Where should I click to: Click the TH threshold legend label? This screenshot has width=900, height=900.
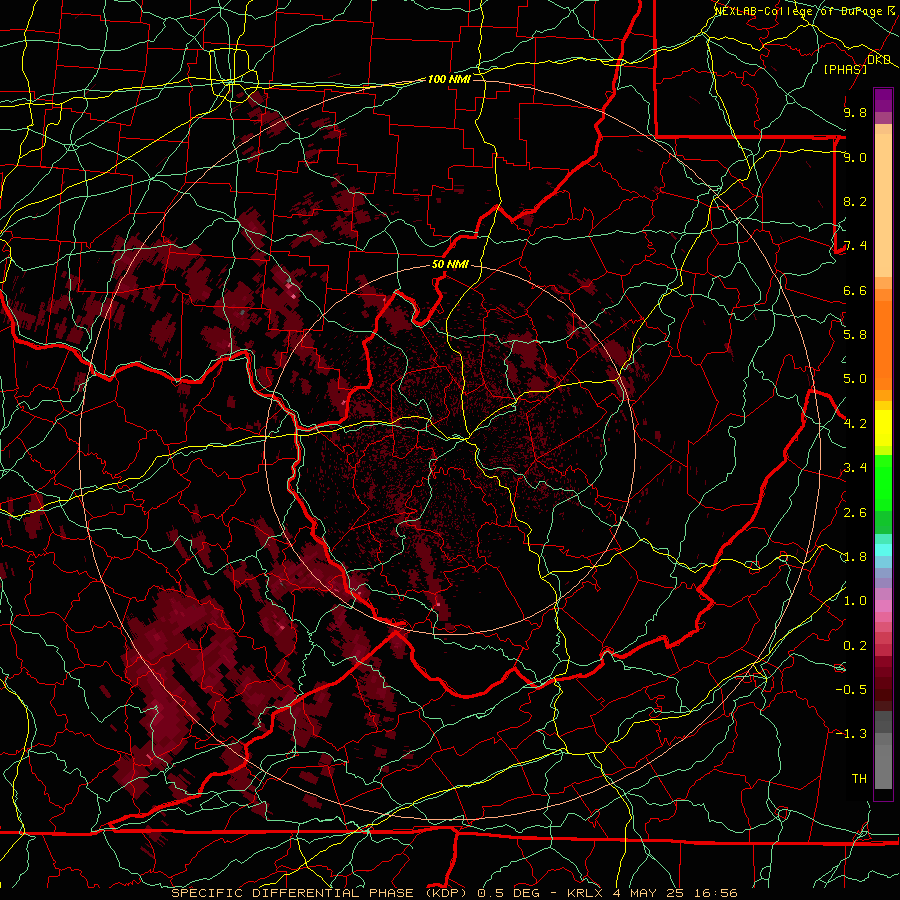(x=859, y=779)
